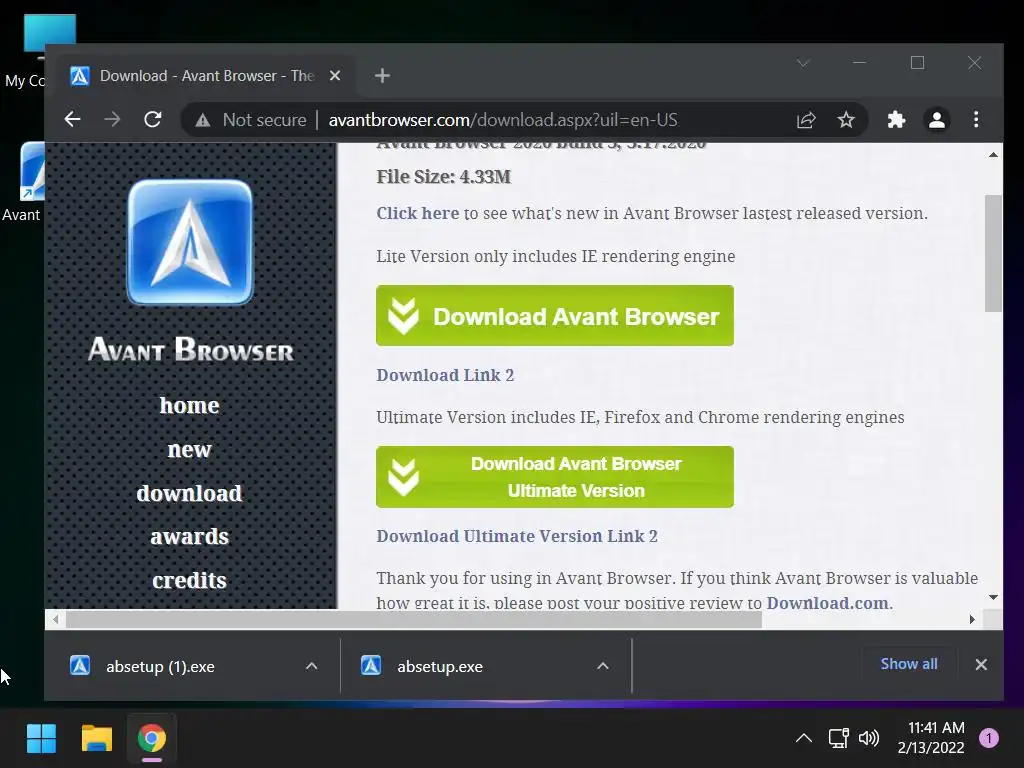1024x768 pixels.
Task: Click the Avant Browser logo image
Action: coord(190,242)
